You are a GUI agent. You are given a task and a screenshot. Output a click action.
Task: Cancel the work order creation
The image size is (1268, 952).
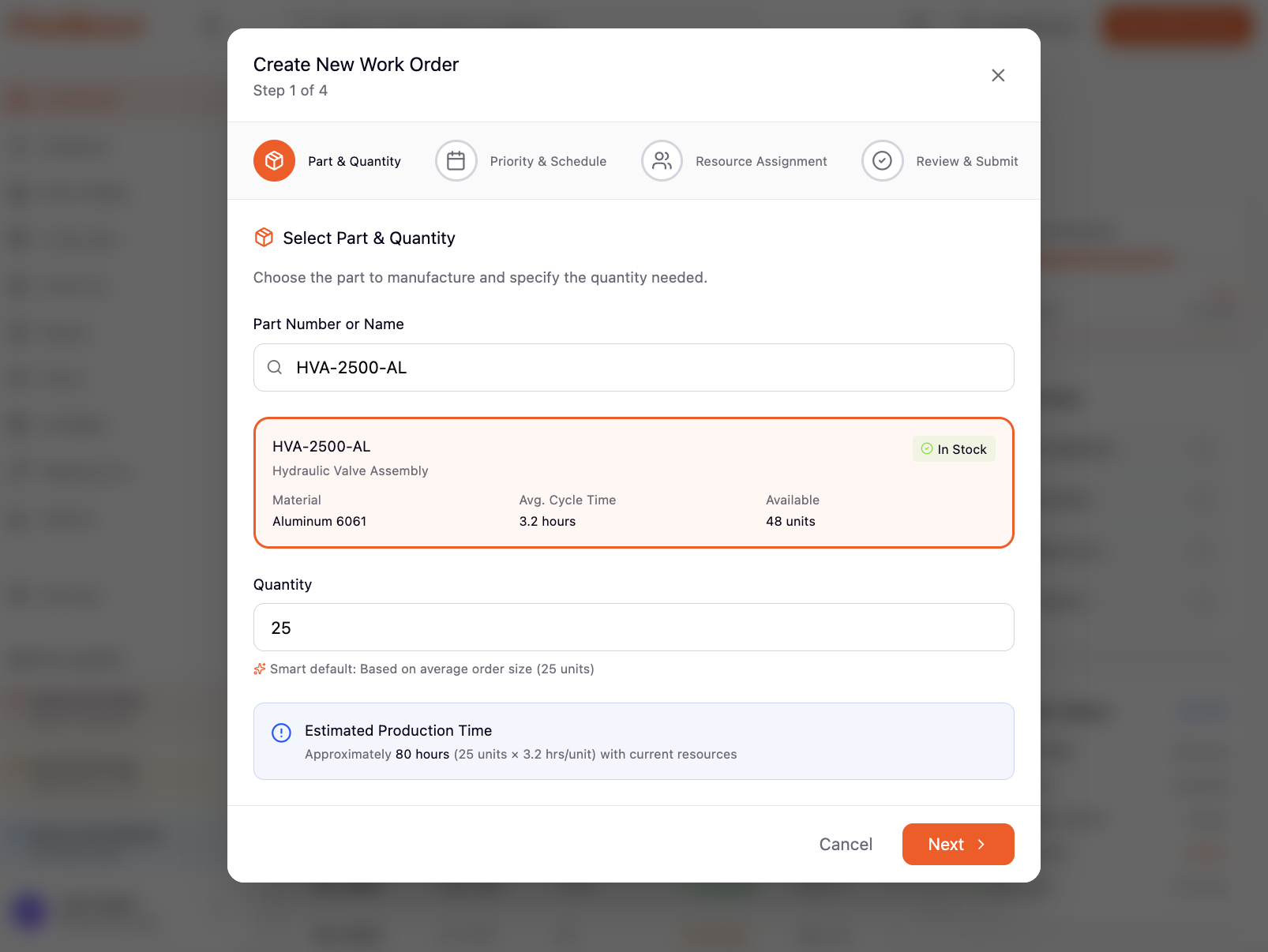click(x=845, y=844)
